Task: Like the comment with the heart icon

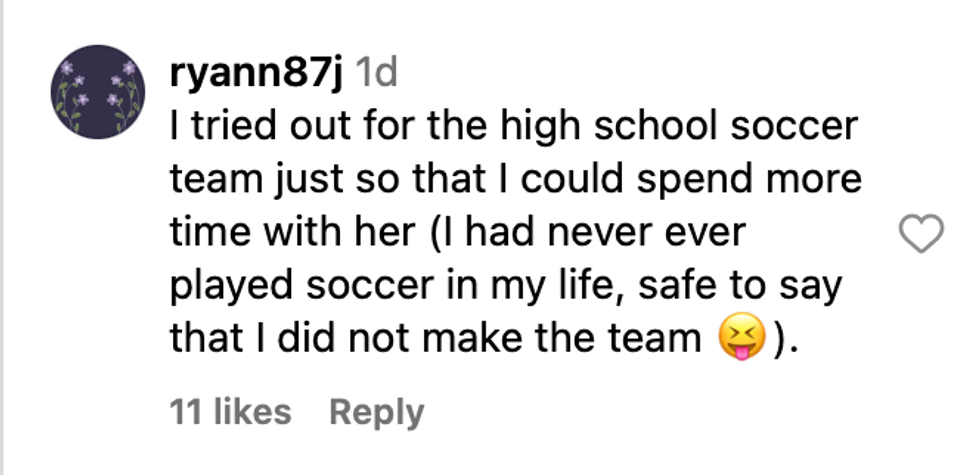Action: (922, 235)
